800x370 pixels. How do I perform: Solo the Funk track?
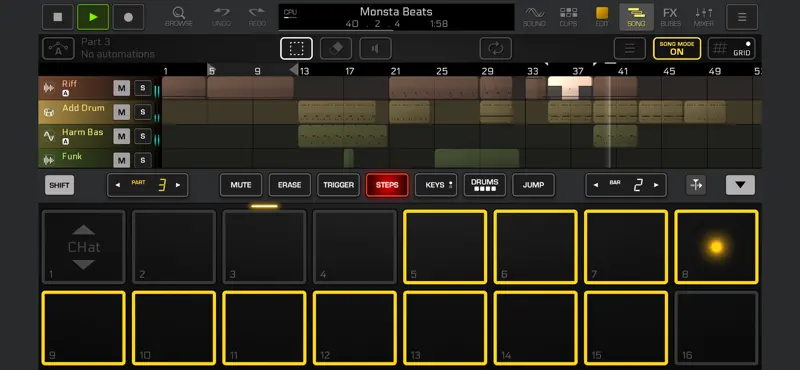tap(142, 160)
